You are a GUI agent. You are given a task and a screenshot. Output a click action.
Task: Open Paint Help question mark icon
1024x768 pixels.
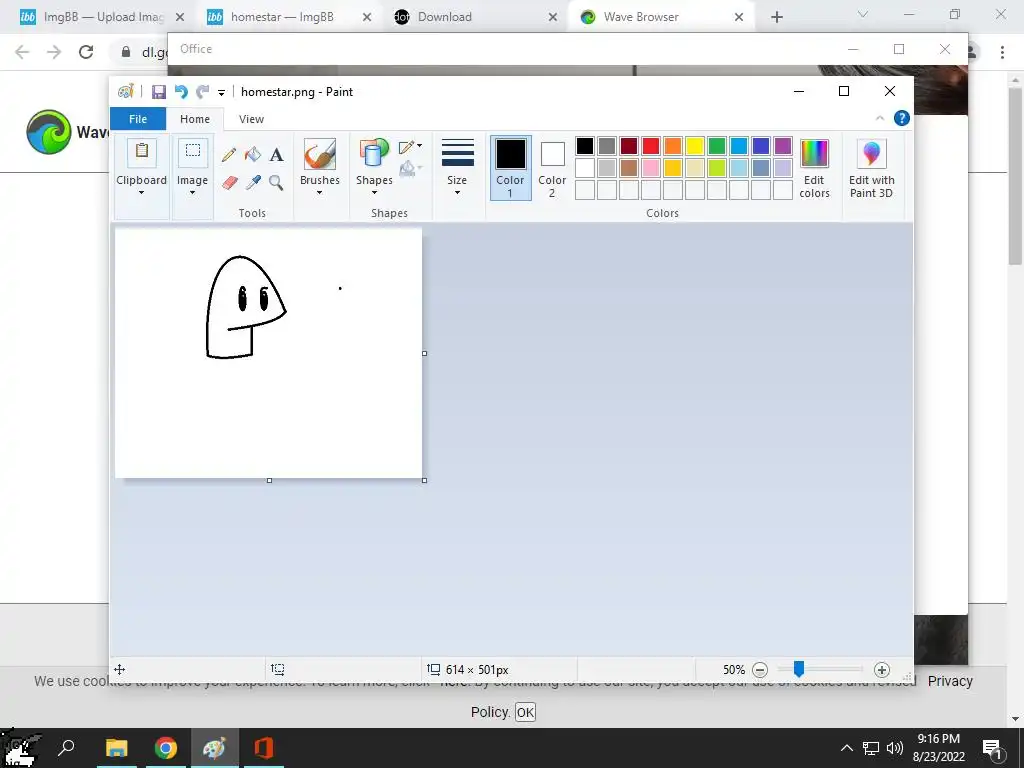point(902,118)
